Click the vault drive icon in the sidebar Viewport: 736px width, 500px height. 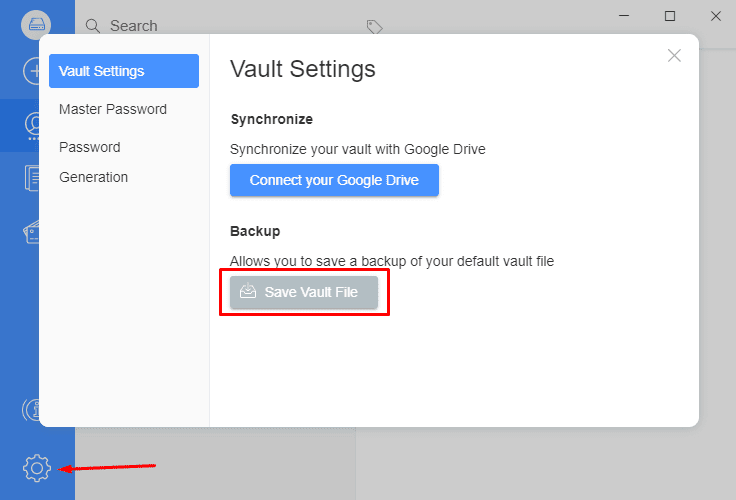36,24
